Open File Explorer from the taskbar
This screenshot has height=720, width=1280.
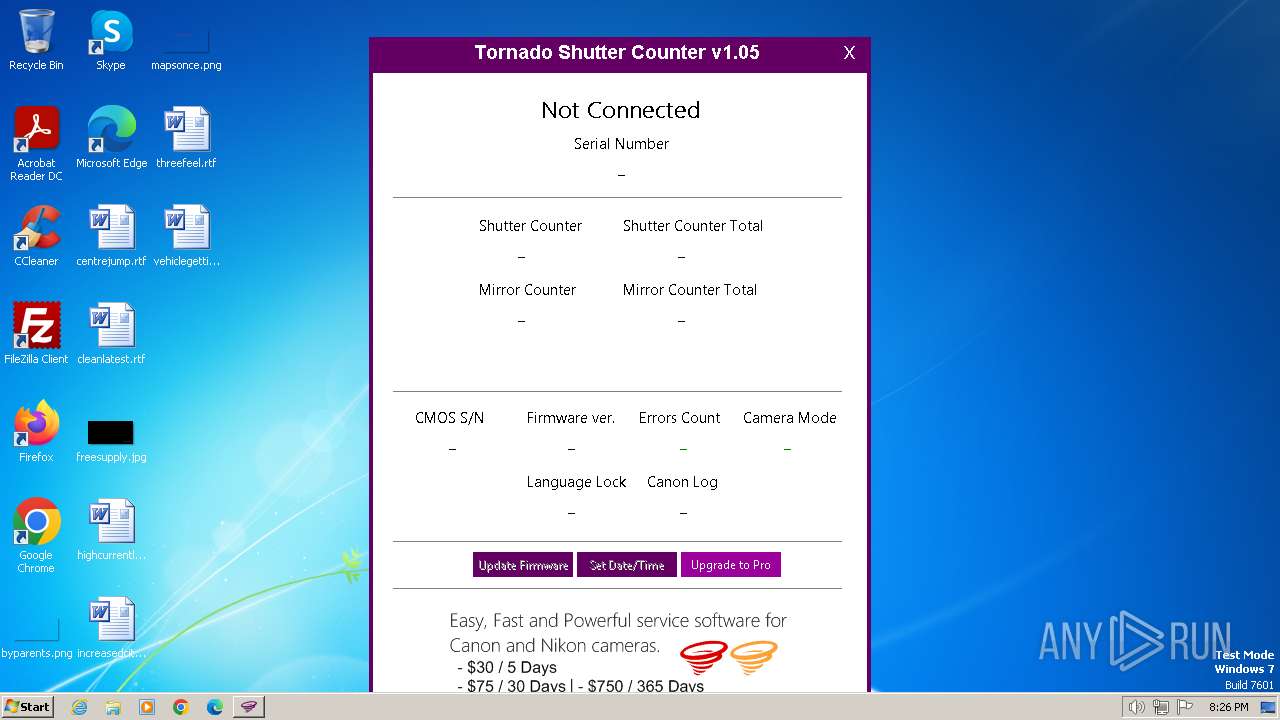tap(113, 707)
